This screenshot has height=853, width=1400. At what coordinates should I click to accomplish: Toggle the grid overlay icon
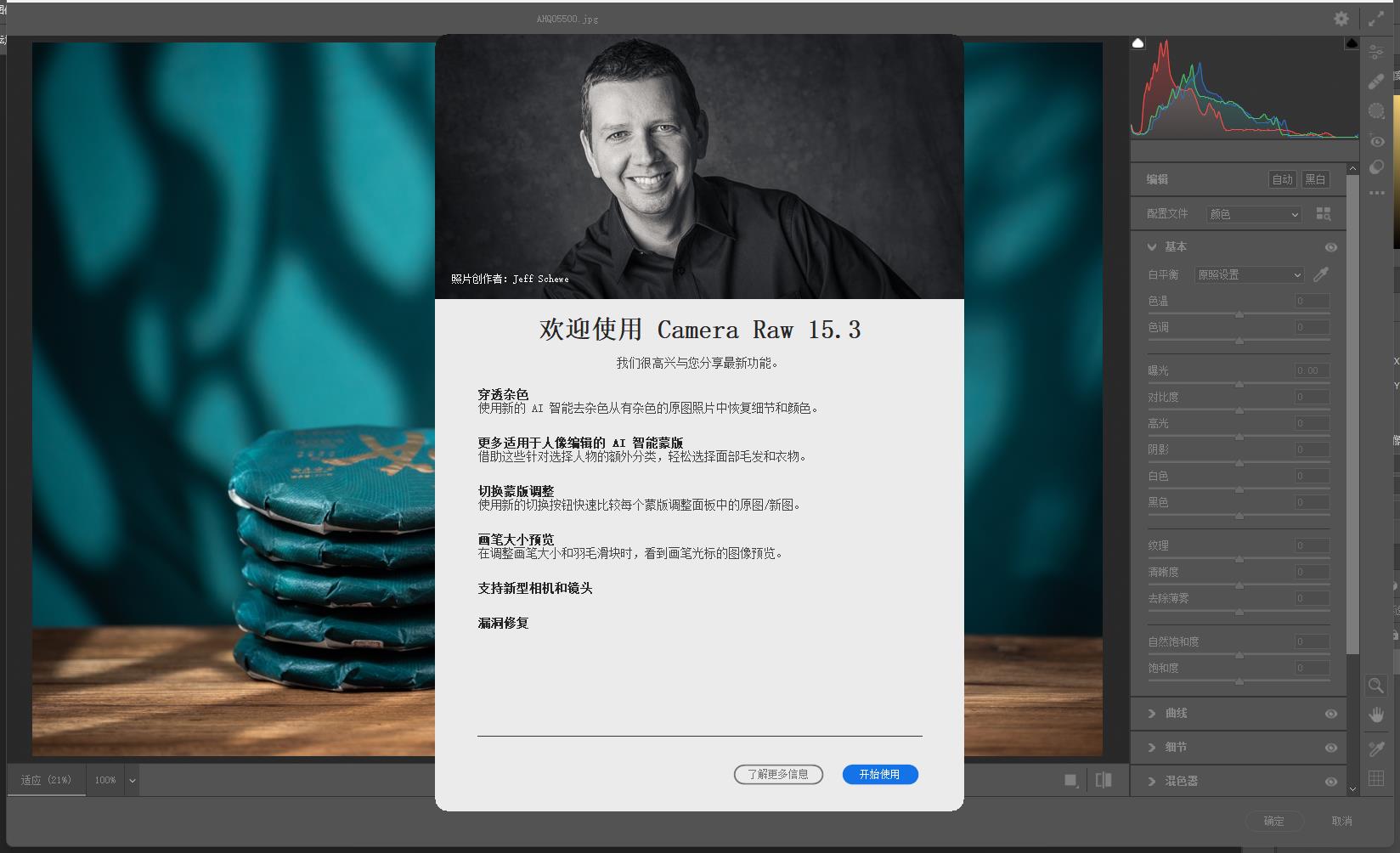coord(1376,778)
